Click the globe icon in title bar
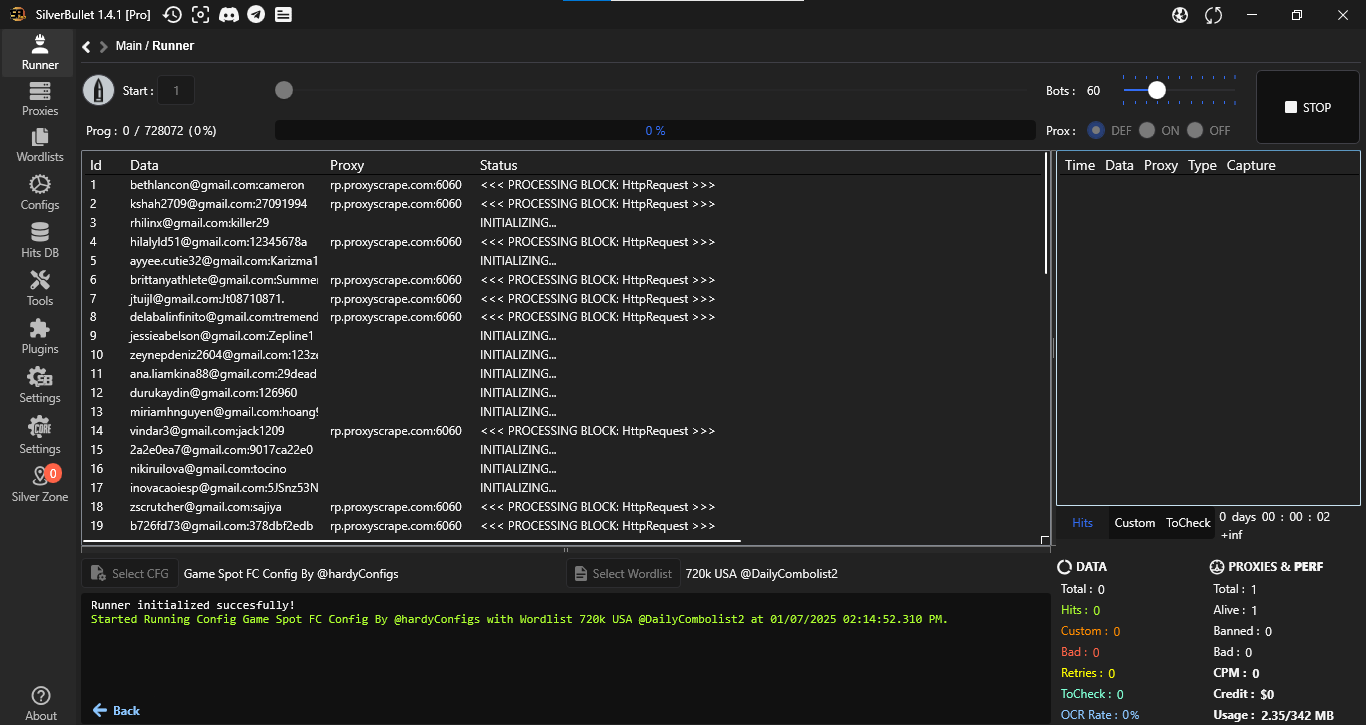The image size is (1366, 725). pos(1180,14)
